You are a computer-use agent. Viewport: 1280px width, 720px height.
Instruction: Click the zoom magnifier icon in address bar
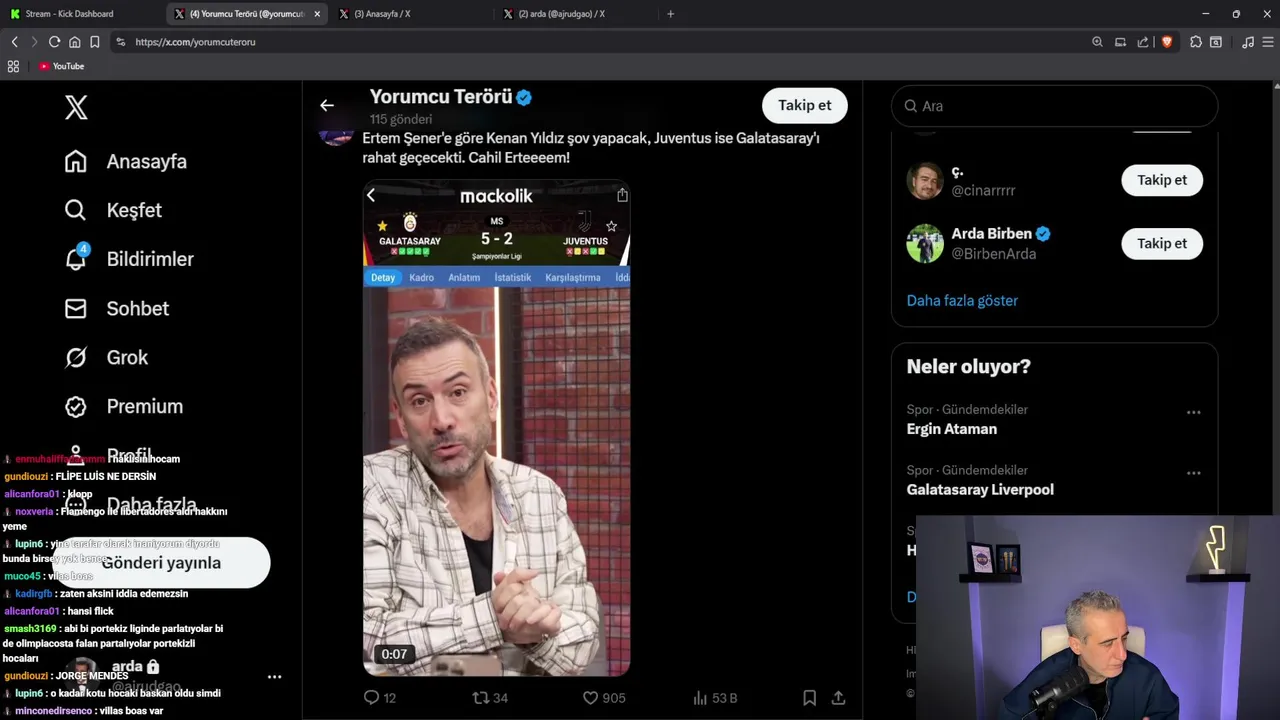click(1097, 42)
